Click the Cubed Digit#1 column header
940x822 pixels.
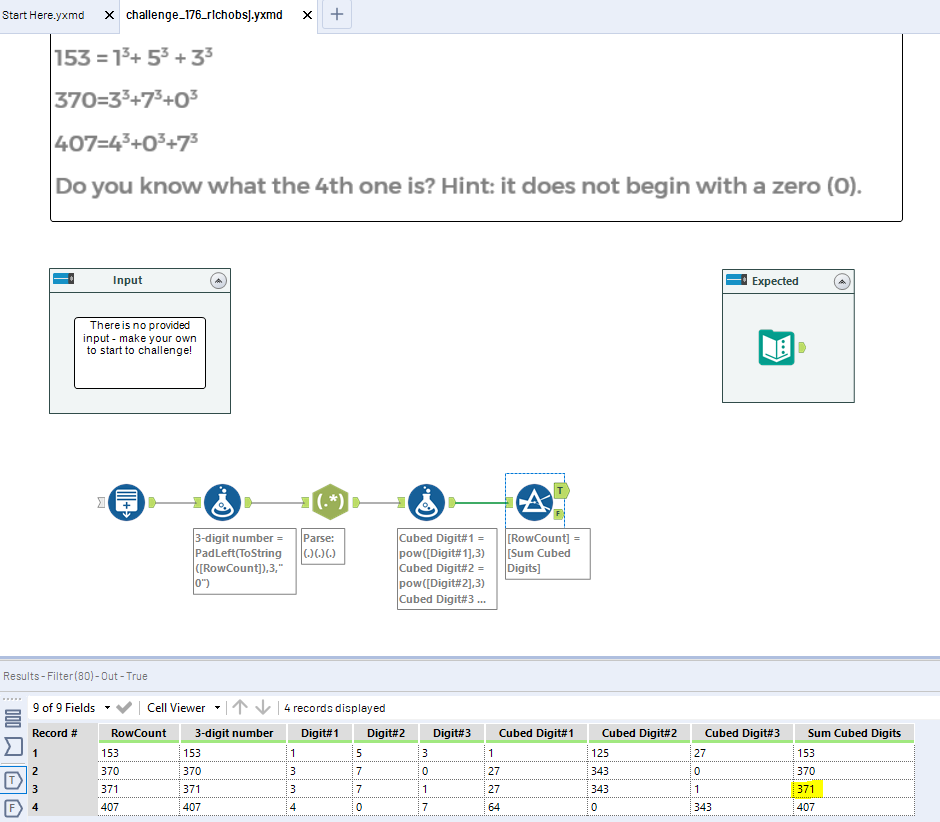[537, 733]
